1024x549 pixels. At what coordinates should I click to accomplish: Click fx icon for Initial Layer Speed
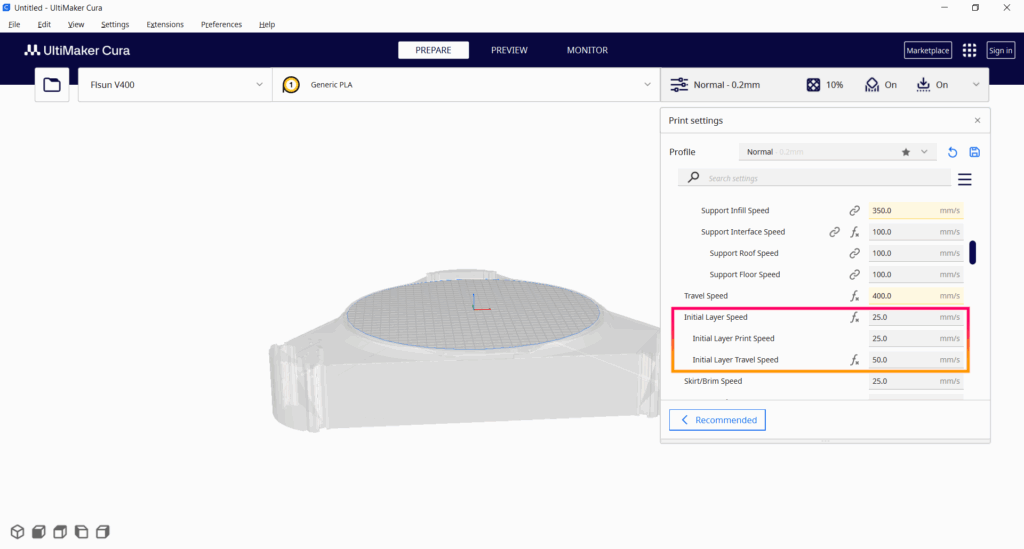(x=854, y=317)
